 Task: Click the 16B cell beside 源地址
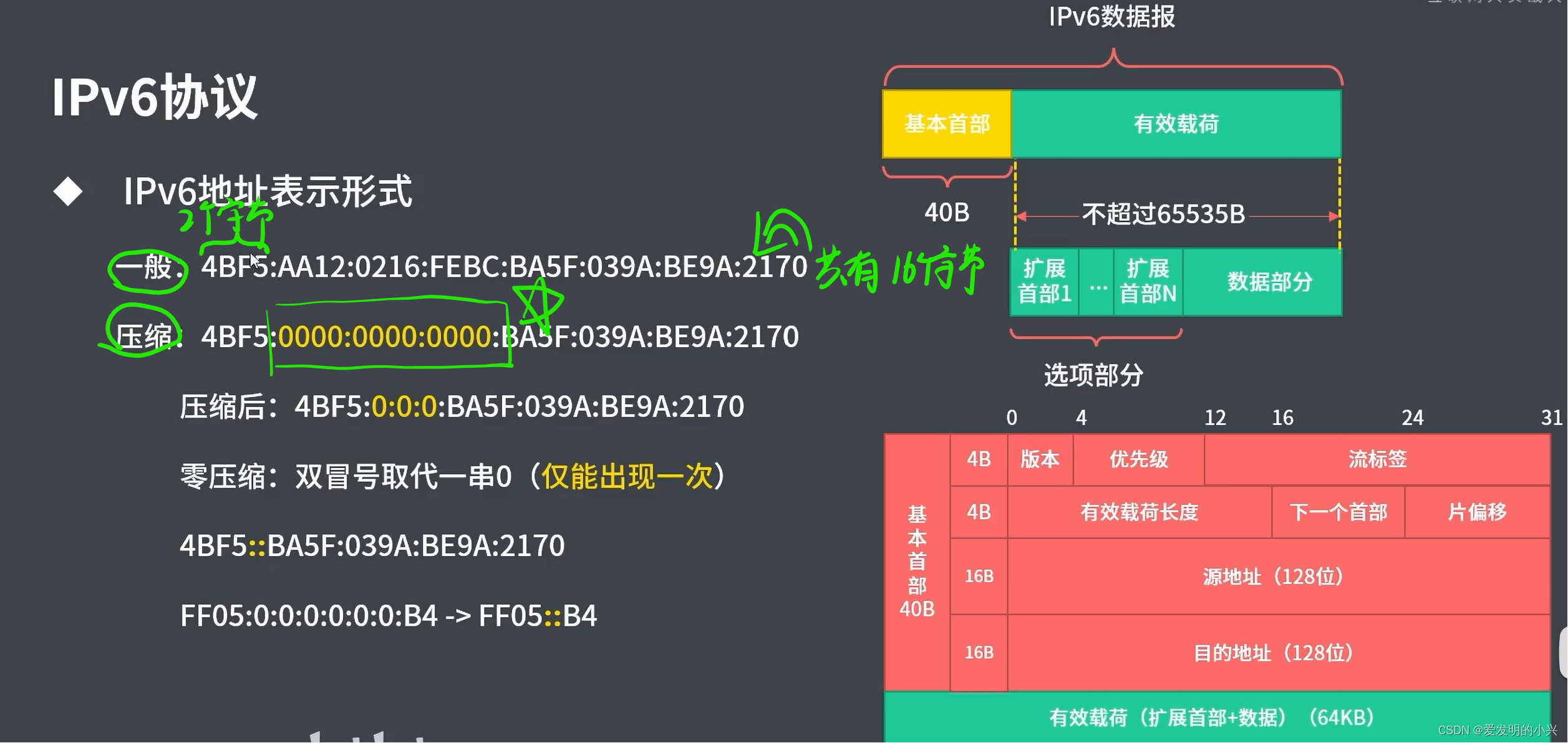pos(979,577)
